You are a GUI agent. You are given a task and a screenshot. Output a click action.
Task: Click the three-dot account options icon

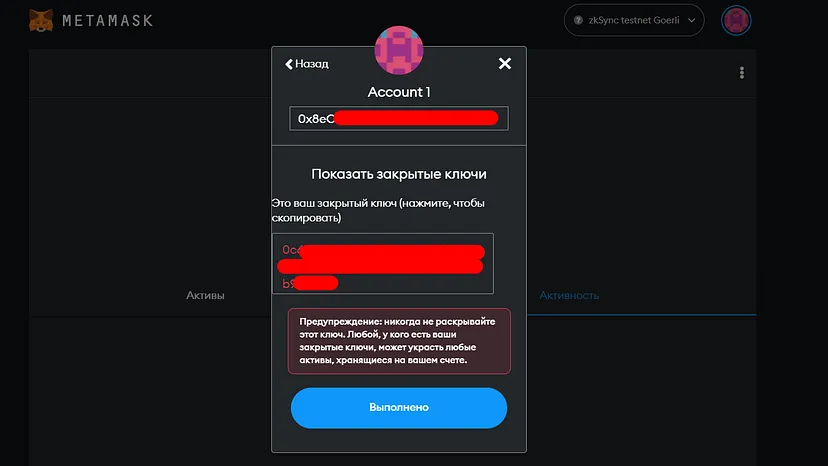742,73
